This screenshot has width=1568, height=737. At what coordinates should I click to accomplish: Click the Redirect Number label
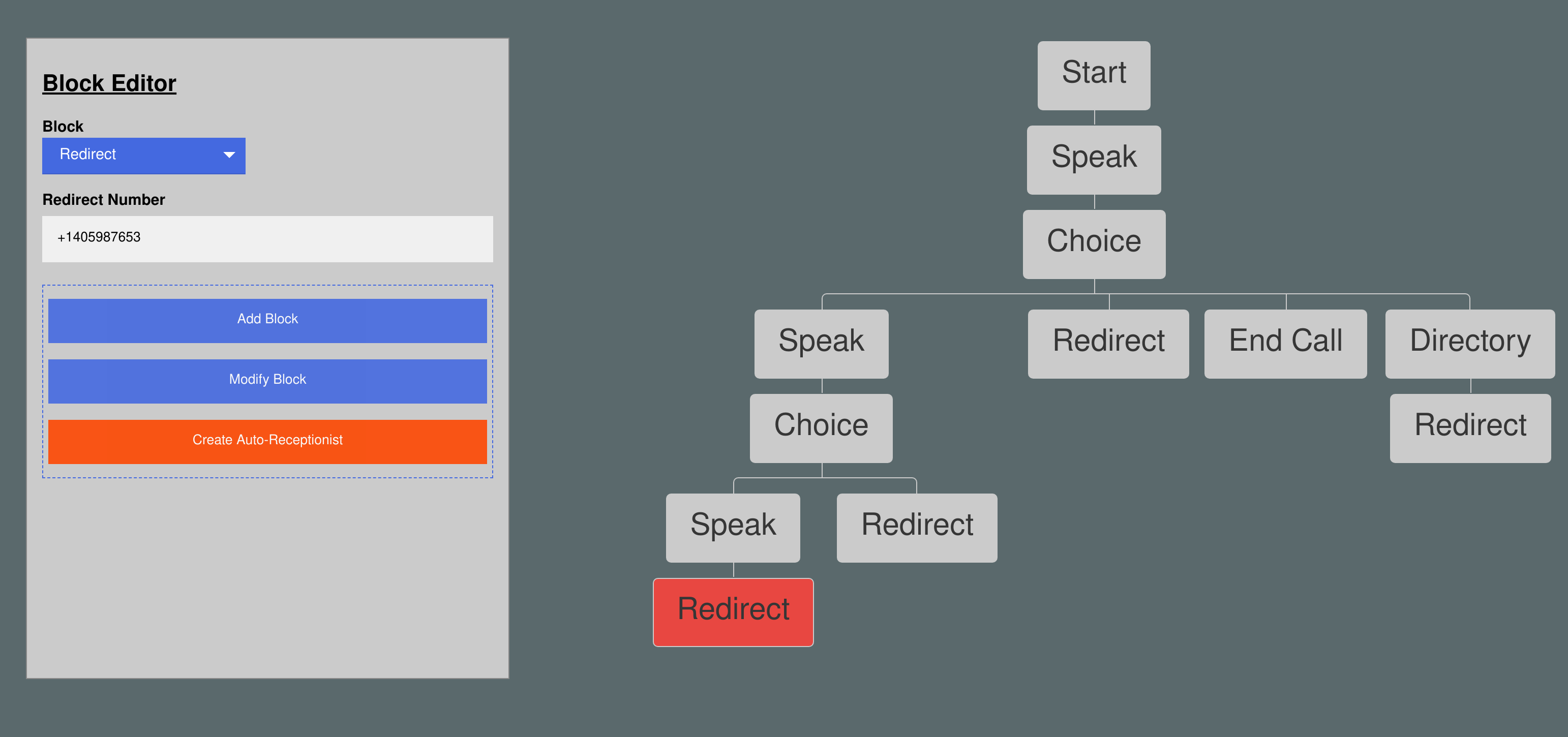[104, 200]
